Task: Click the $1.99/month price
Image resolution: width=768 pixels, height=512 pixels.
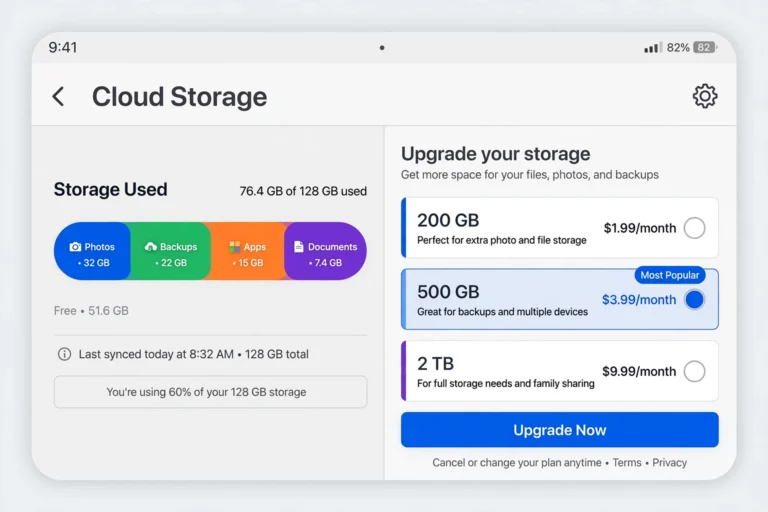Action: click(x=640, y=228)
